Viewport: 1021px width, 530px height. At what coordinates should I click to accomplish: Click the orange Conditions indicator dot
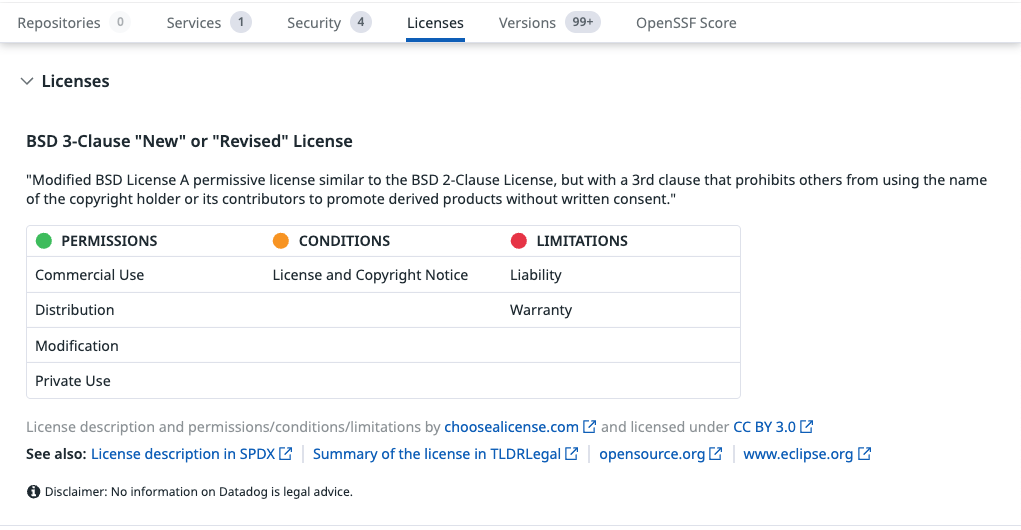click(281, 241)
